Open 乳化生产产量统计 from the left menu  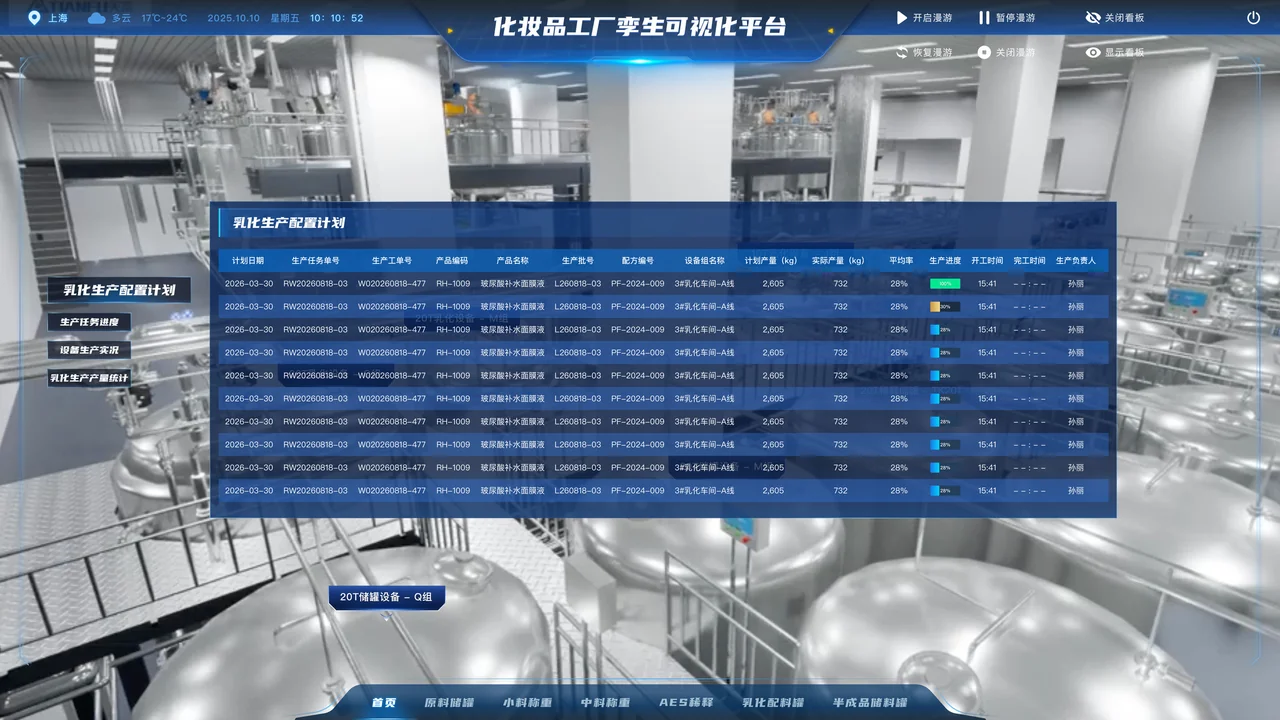(x=89, y=378)
